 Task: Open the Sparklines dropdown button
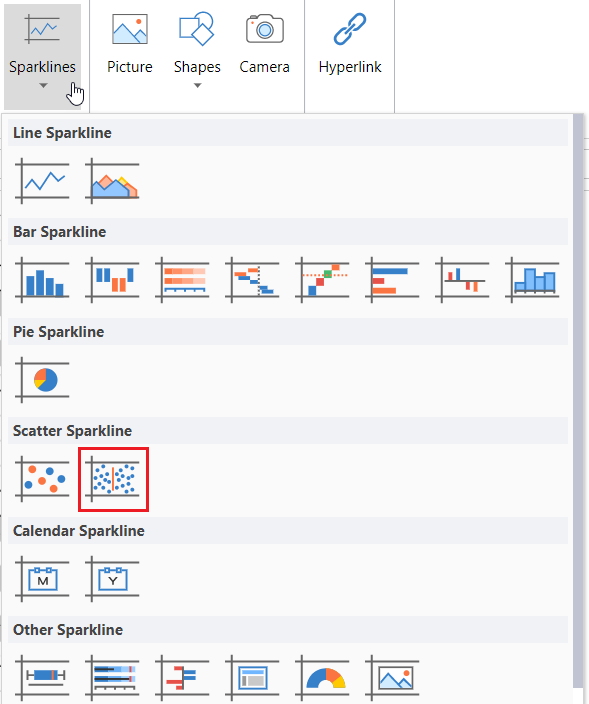click(43, 57)
